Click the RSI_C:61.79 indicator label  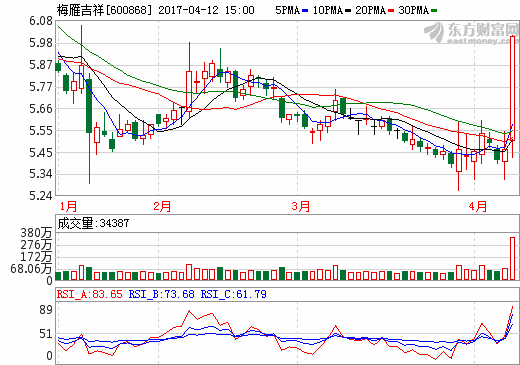(x=233, y=294)
